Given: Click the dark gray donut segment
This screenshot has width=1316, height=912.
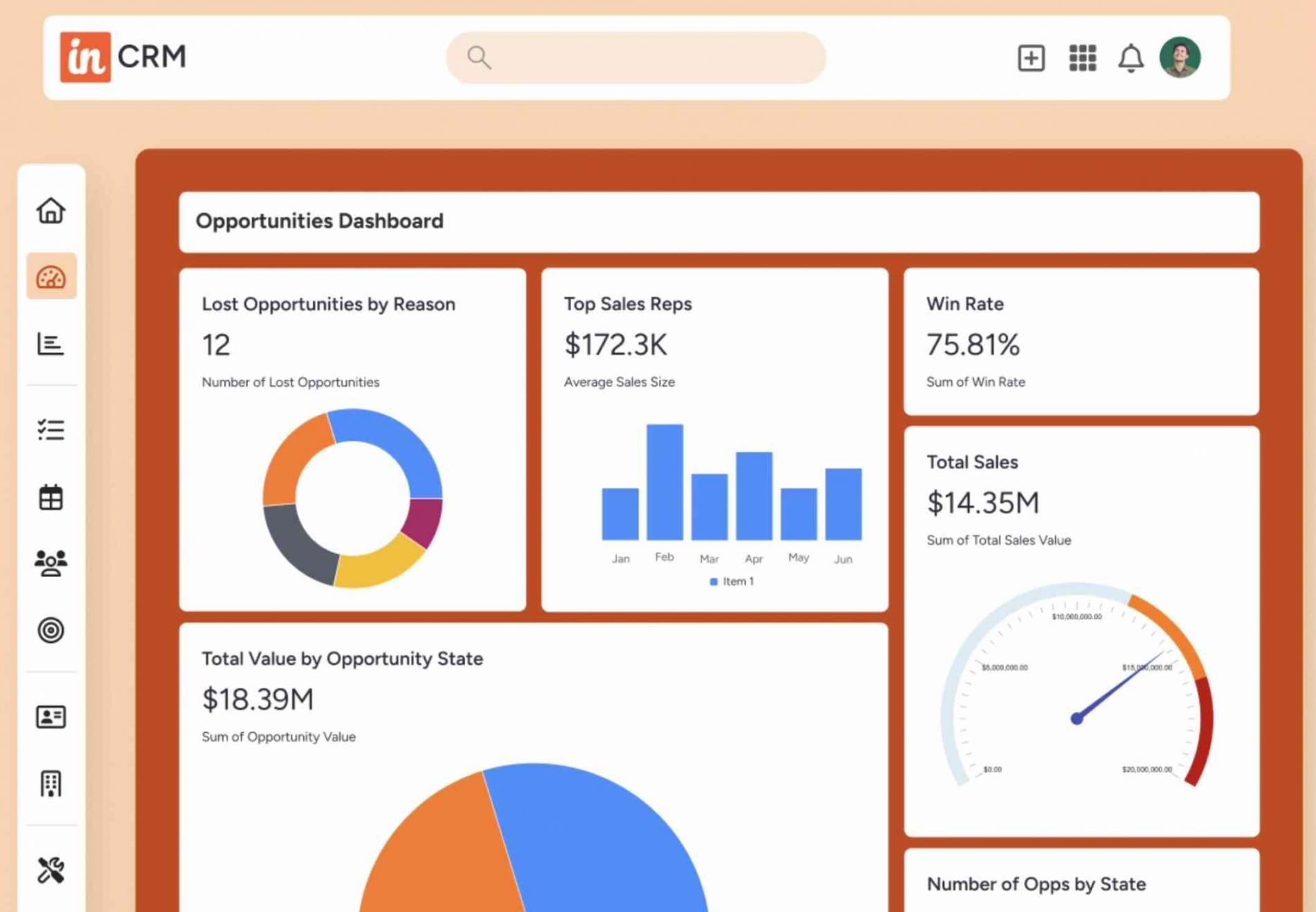Looking at the screenshot, I should (296, 543).
